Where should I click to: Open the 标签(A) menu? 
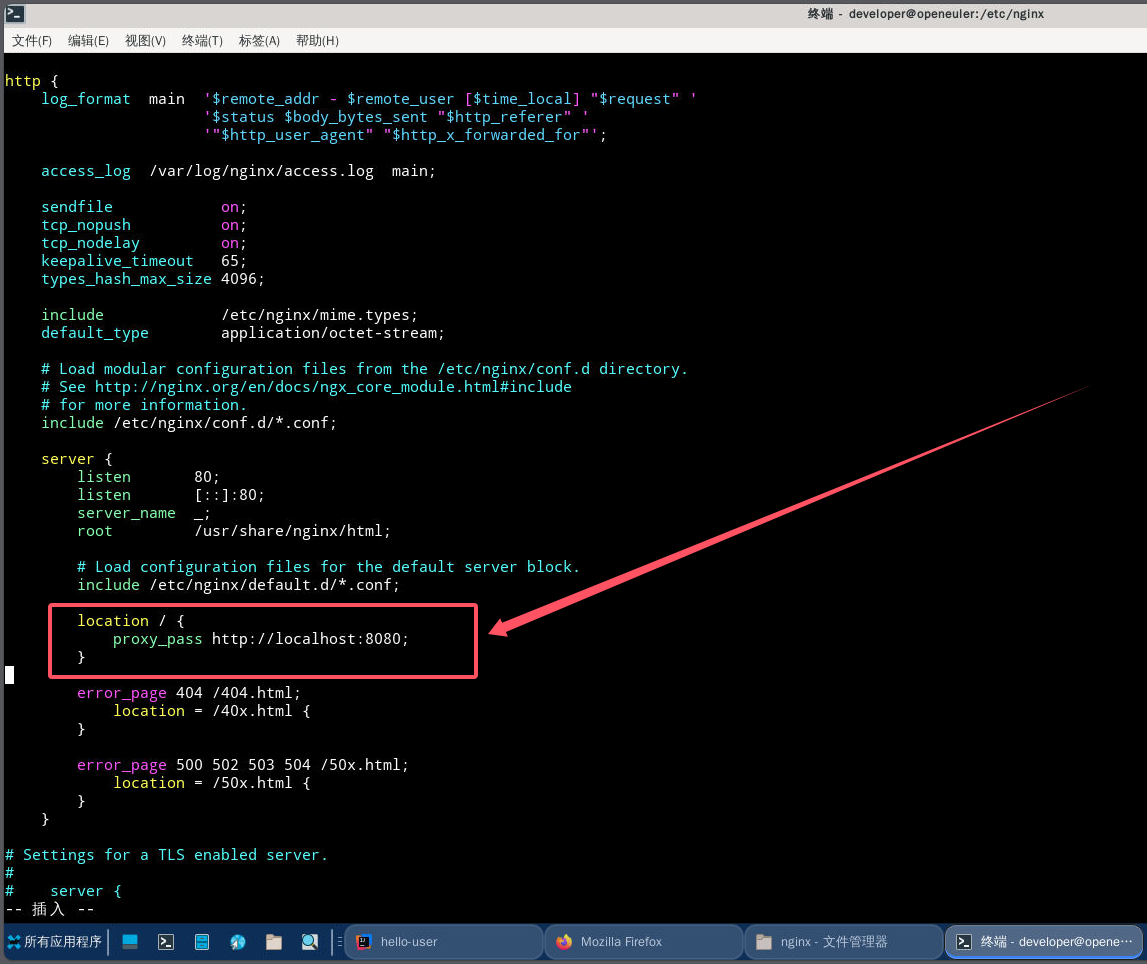(x=259, y=41)
